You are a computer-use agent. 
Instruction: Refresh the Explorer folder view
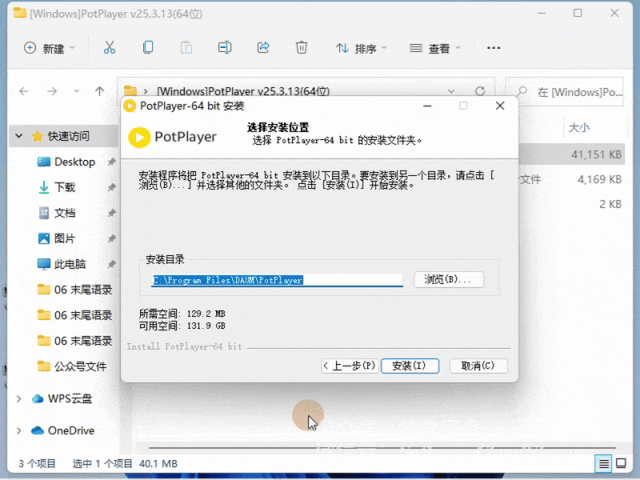point(480,91)
